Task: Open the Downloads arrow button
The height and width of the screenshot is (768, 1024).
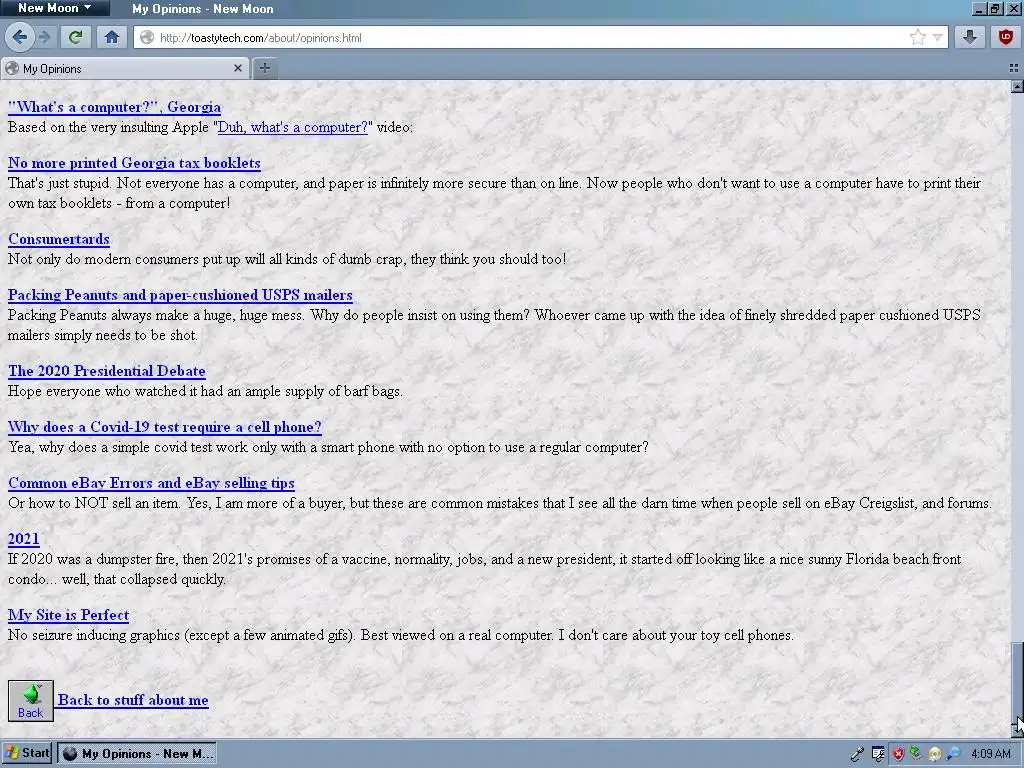Action: [x=970, y=37]
